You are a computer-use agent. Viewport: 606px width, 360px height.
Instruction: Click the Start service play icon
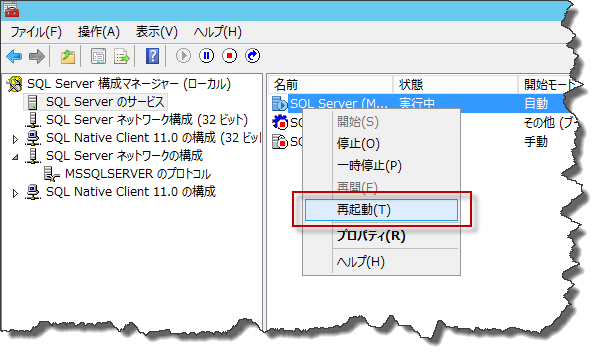[183, 56]
